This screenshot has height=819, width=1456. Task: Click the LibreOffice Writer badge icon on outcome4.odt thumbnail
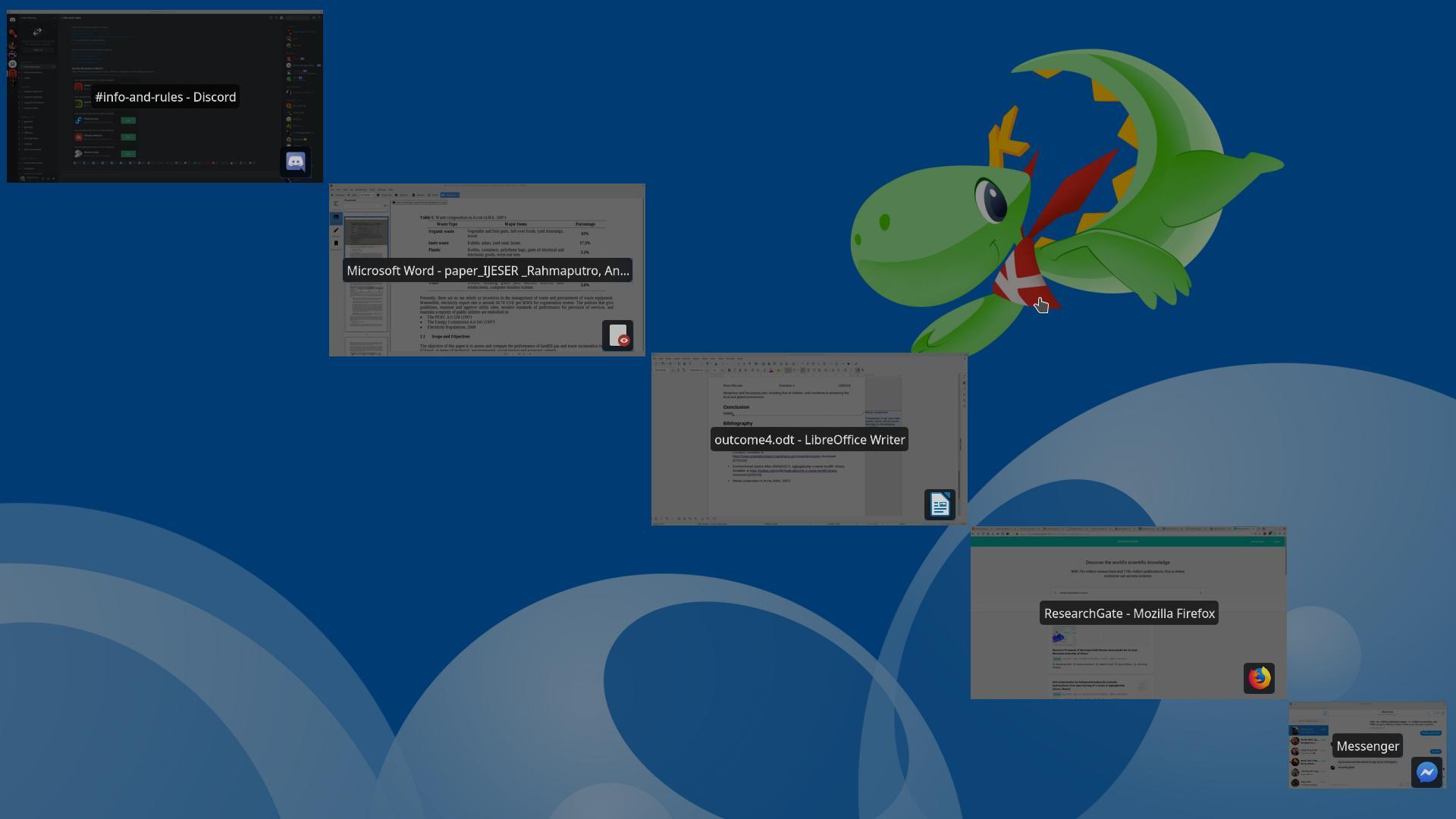pyautogui.click(x=940, y=504)
